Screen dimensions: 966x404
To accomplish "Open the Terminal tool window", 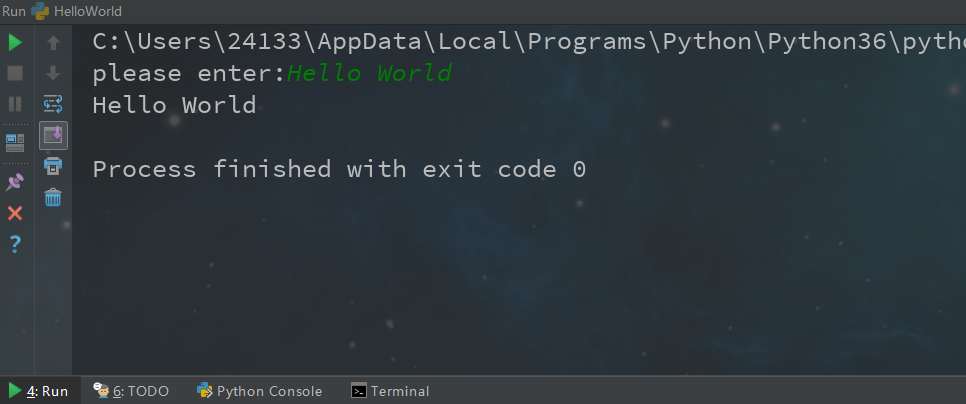I will pos(390,391).
